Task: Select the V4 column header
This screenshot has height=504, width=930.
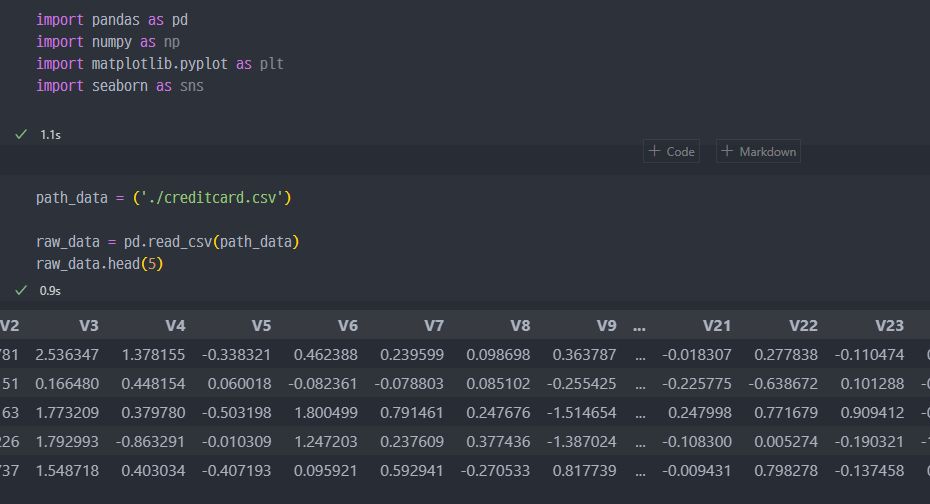Action: click(x=175, y=325)
